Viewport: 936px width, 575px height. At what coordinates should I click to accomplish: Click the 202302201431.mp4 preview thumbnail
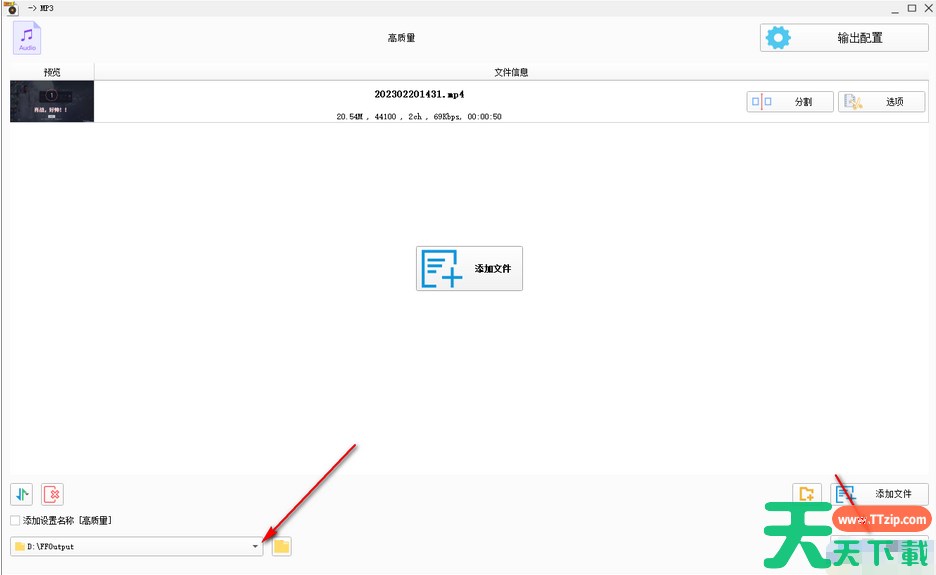(x=52, y=101)
